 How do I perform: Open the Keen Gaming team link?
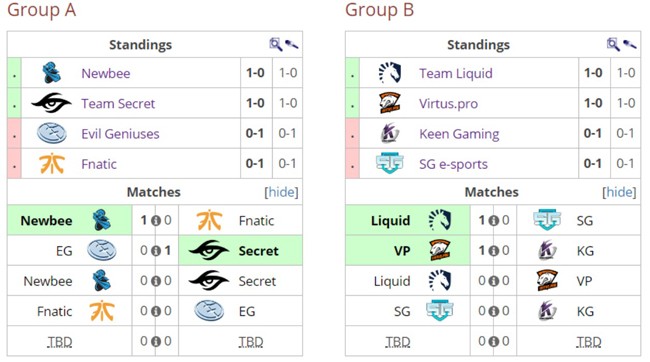pyautogui.click(x=459, y=134)
